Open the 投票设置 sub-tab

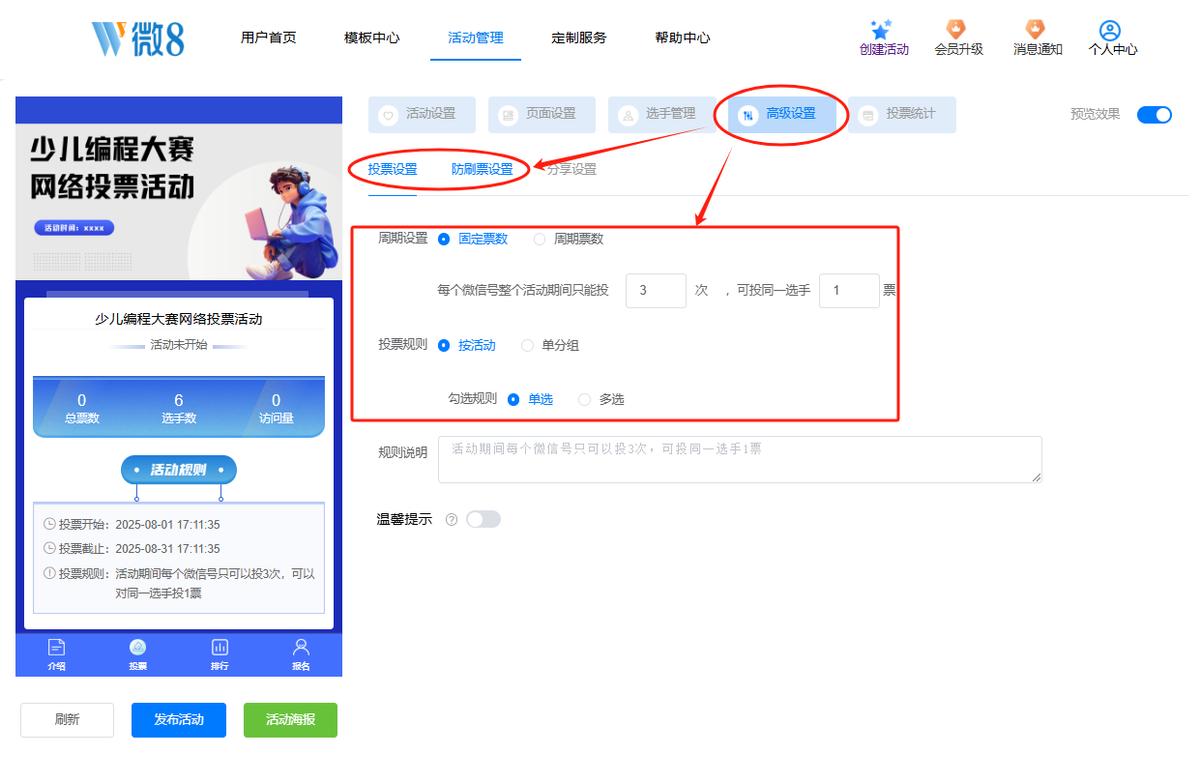tap(393, 170)
